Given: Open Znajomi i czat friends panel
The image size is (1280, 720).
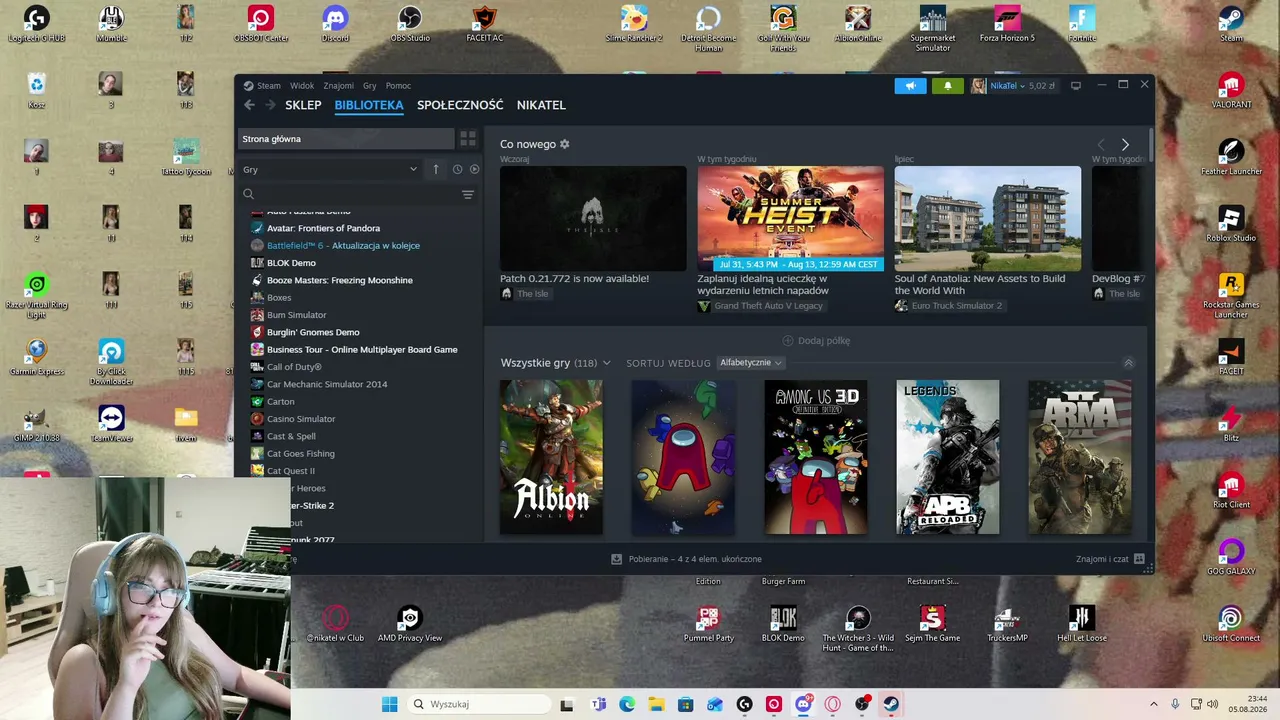Looking at the screenshot, I should click(x=1110, y=559).
